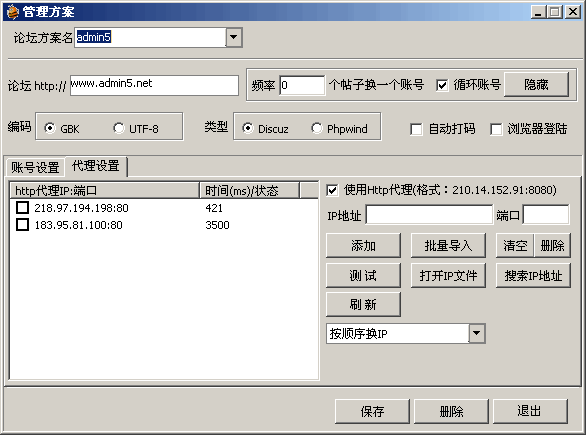The image size is (586, 435).
Task: Click the 搜索IP地址 button
Action: [x=533, y=275]
